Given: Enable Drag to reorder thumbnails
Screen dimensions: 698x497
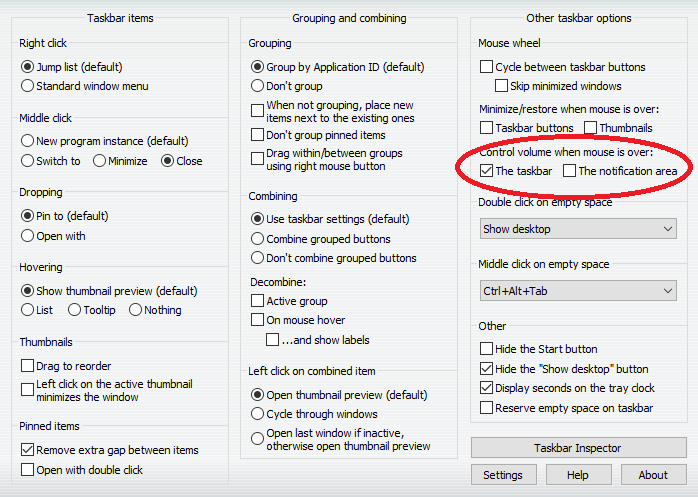Looking at the screenshot, I should pyautogui.click(x=28, y=366).
